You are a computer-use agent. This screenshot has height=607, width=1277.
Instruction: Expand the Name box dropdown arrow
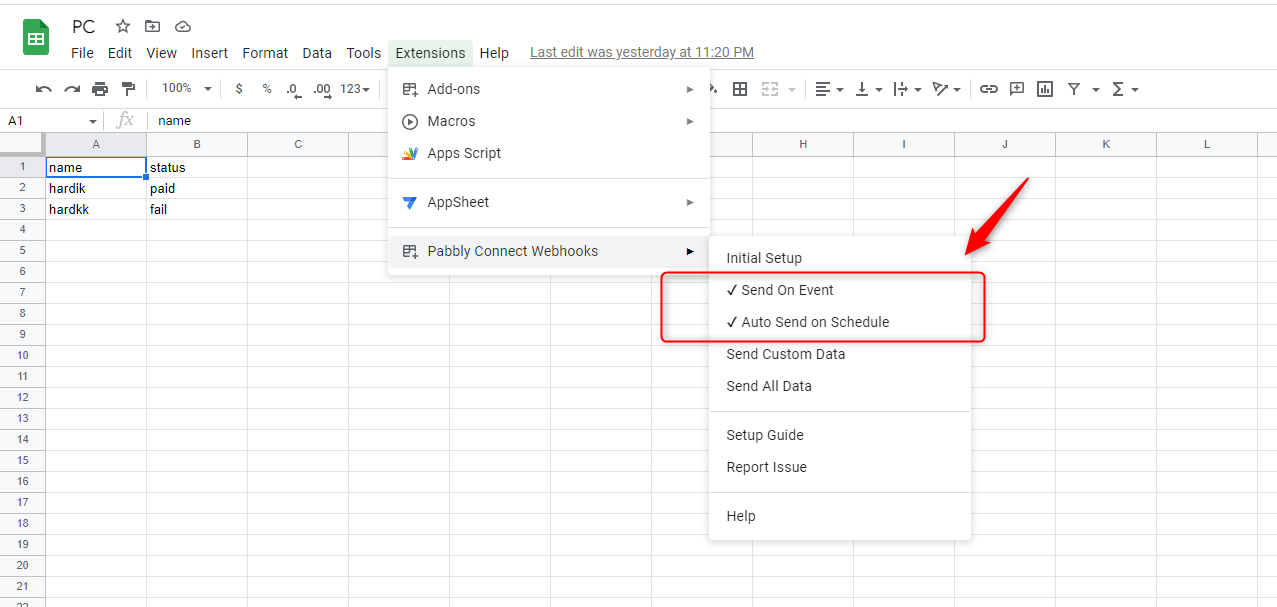point(93,121)
